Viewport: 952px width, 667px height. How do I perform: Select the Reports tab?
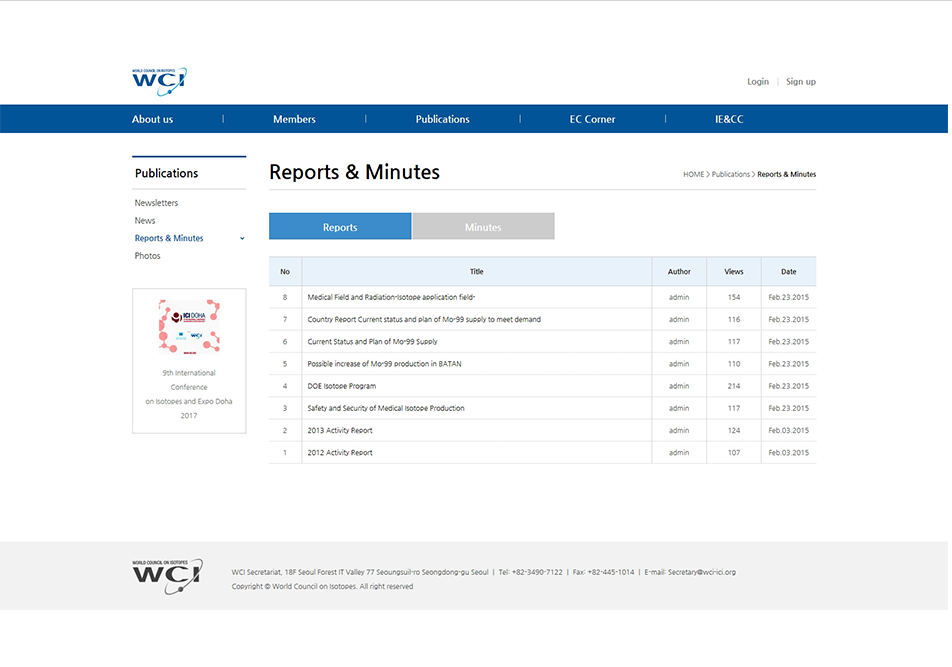tap(340, 227)
